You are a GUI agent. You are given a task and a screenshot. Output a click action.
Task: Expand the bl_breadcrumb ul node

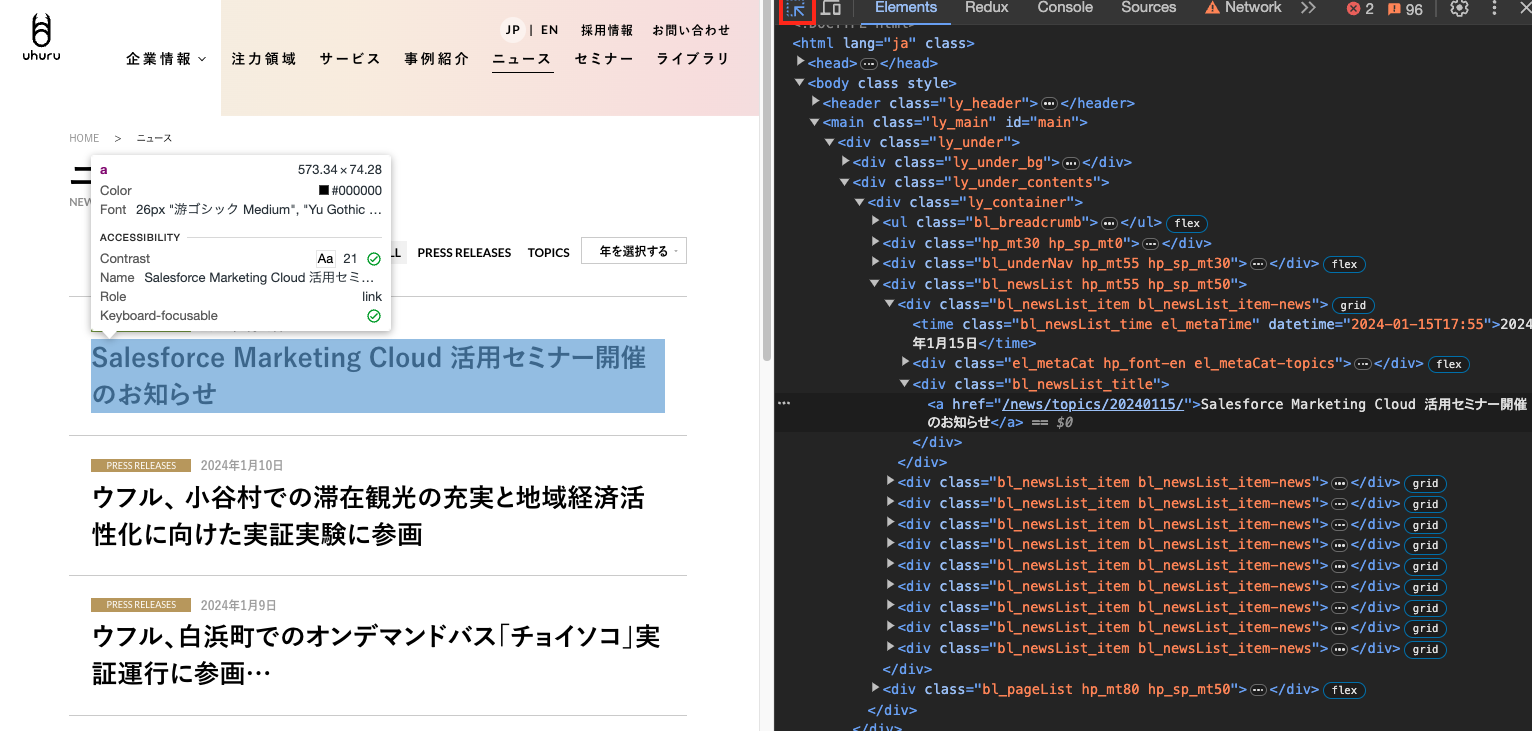(x=876, y=222)
